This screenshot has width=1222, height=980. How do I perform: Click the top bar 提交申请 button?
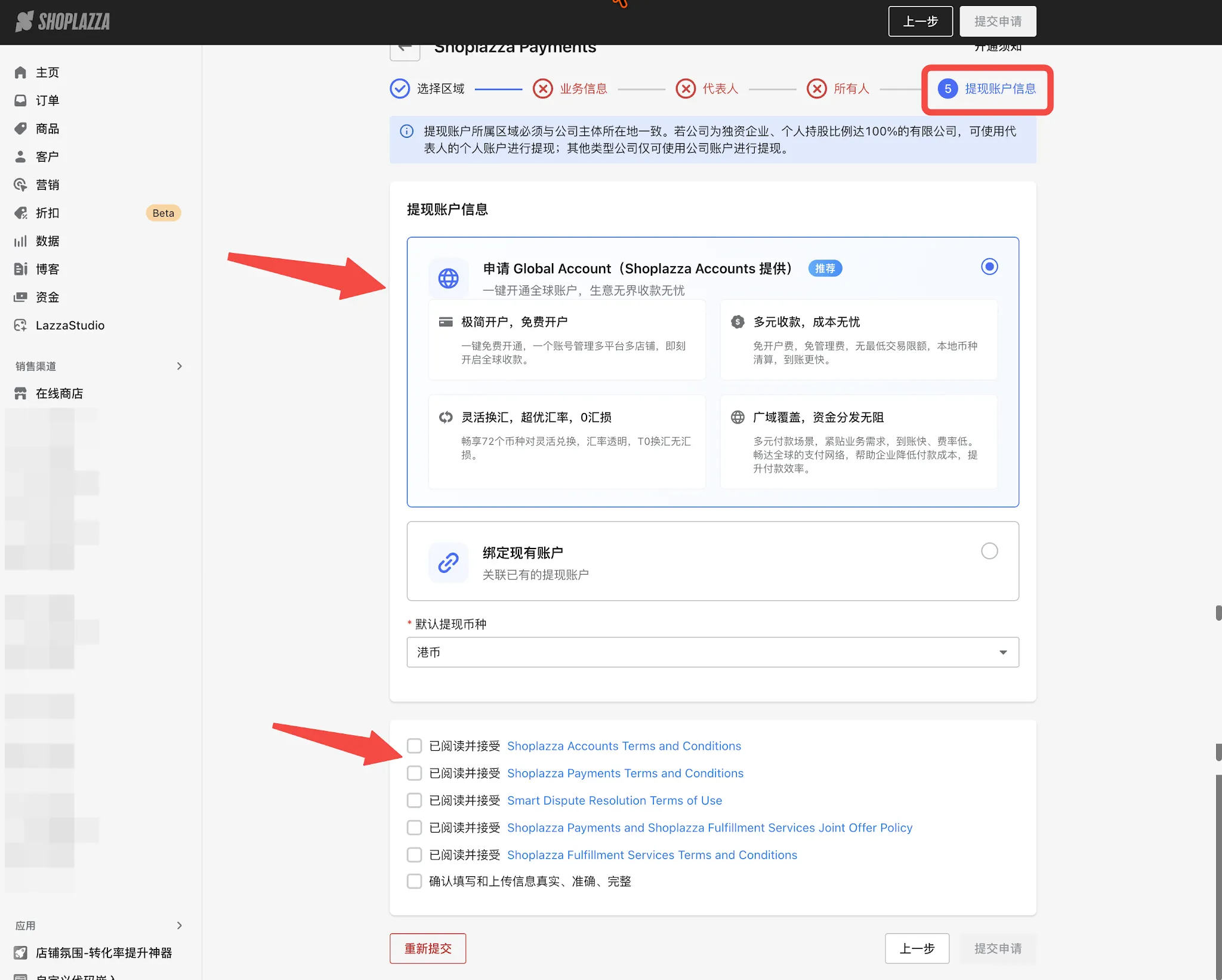998,21
